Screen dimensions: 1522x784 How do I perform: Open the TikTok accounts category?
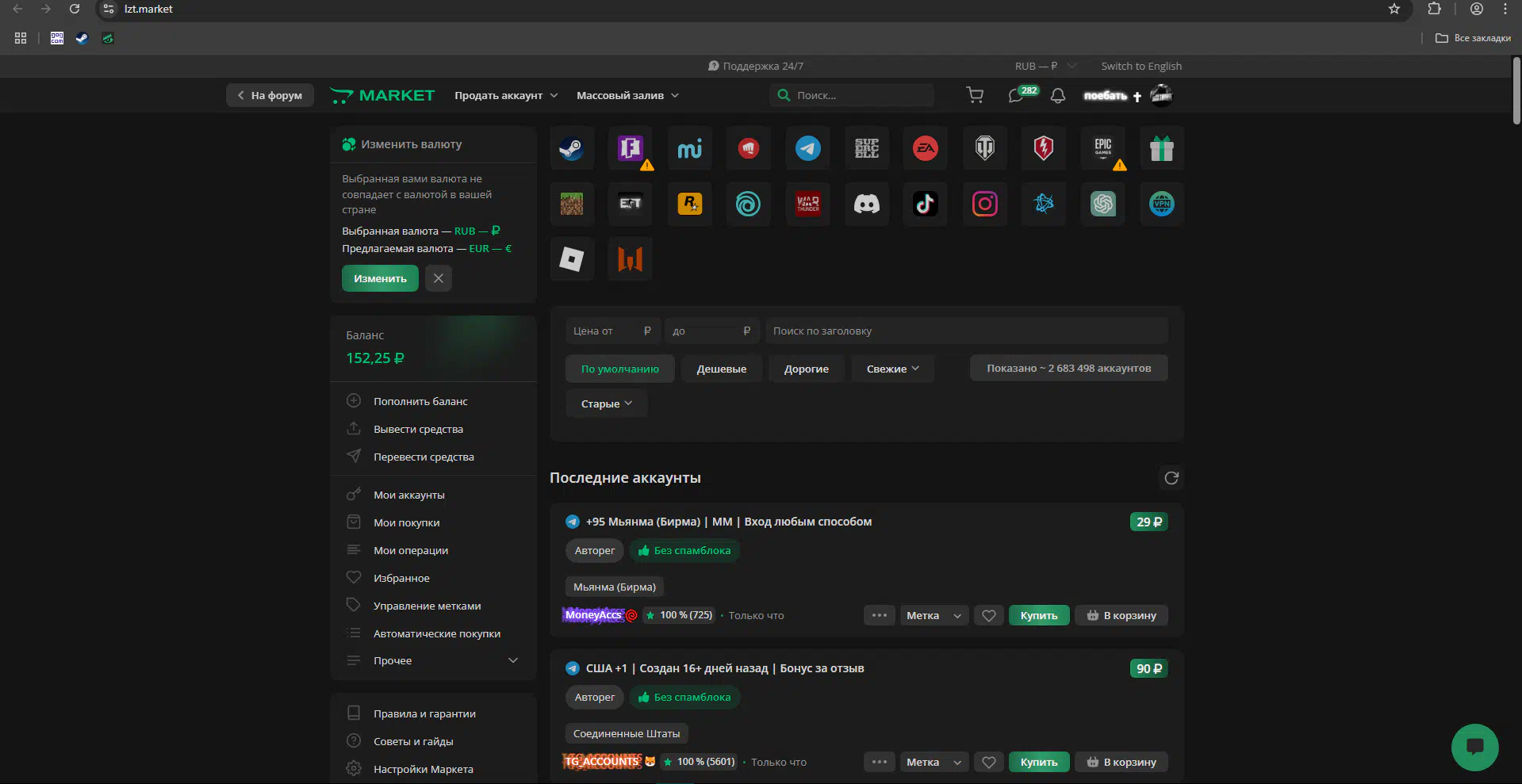[x=926, y=204]
